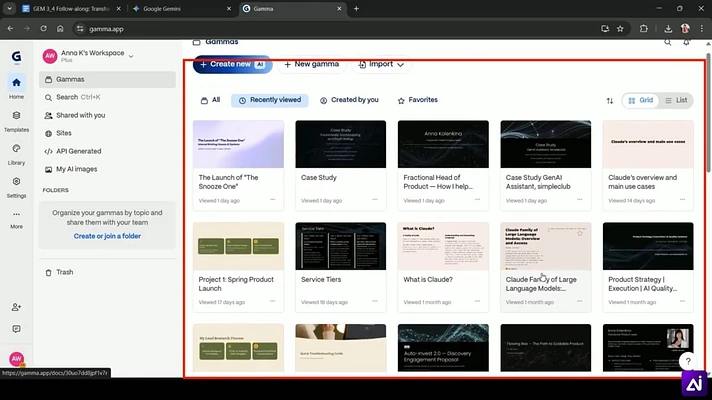Open Shared with you in the sidebar
This screenshot has width=712, height=400.
coord(108,115)
